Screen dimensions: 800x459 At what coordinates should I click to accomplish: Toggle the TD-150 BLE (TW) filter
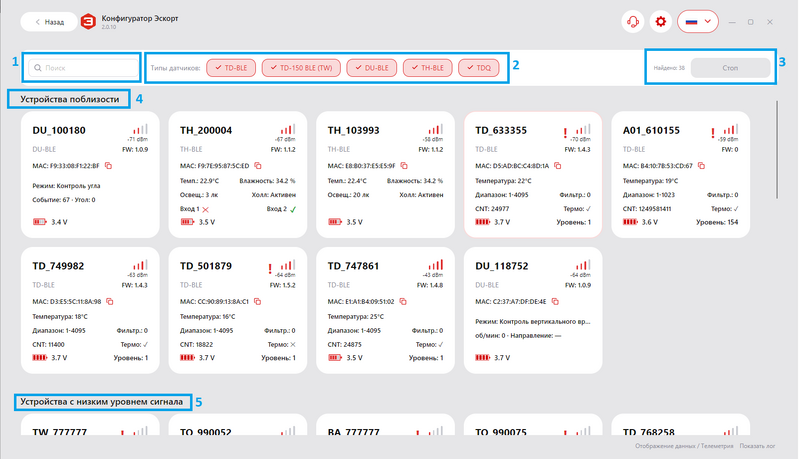pos(301,68)
